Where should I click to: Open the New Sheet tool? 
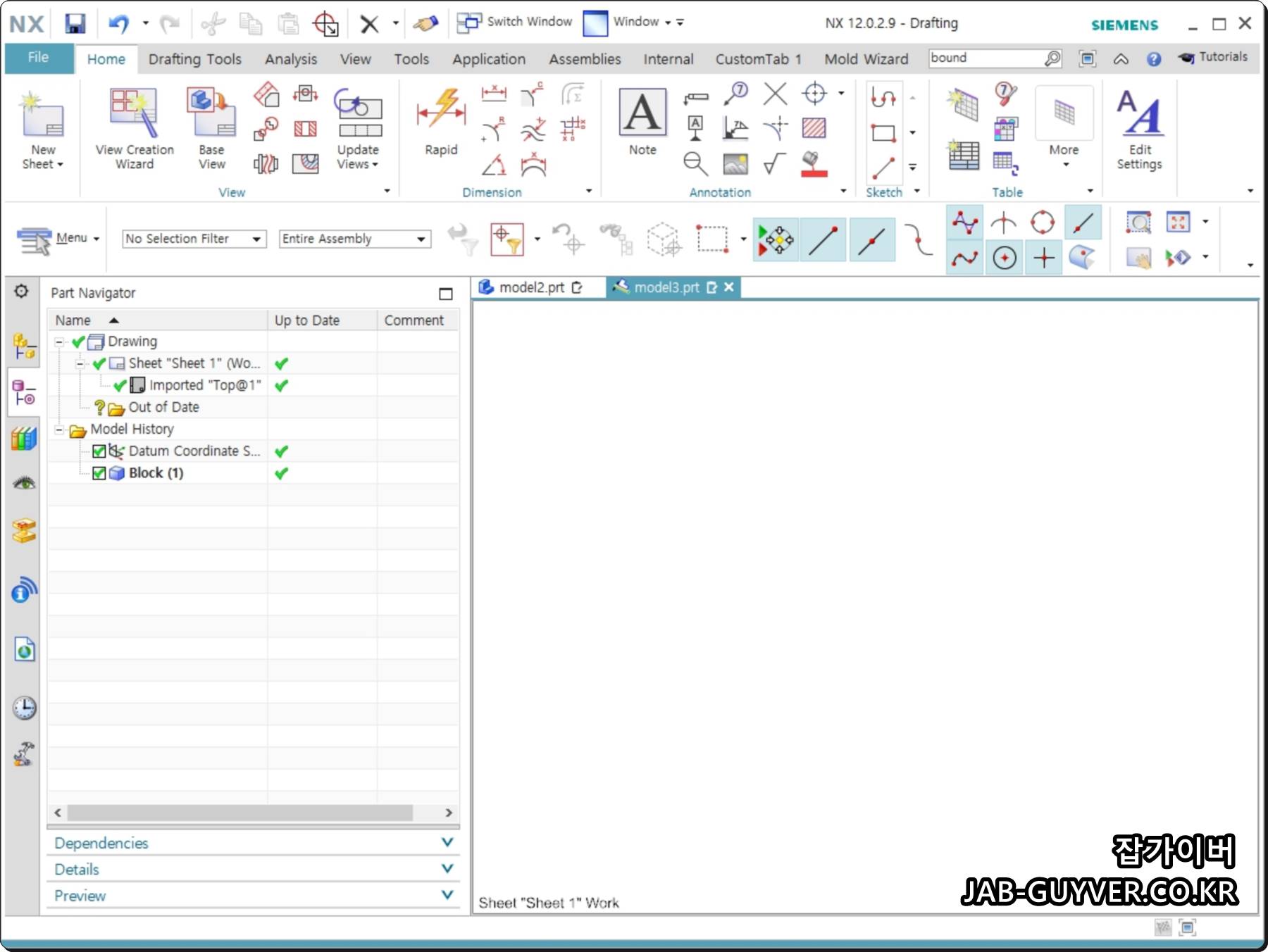(x=43, y=129)
